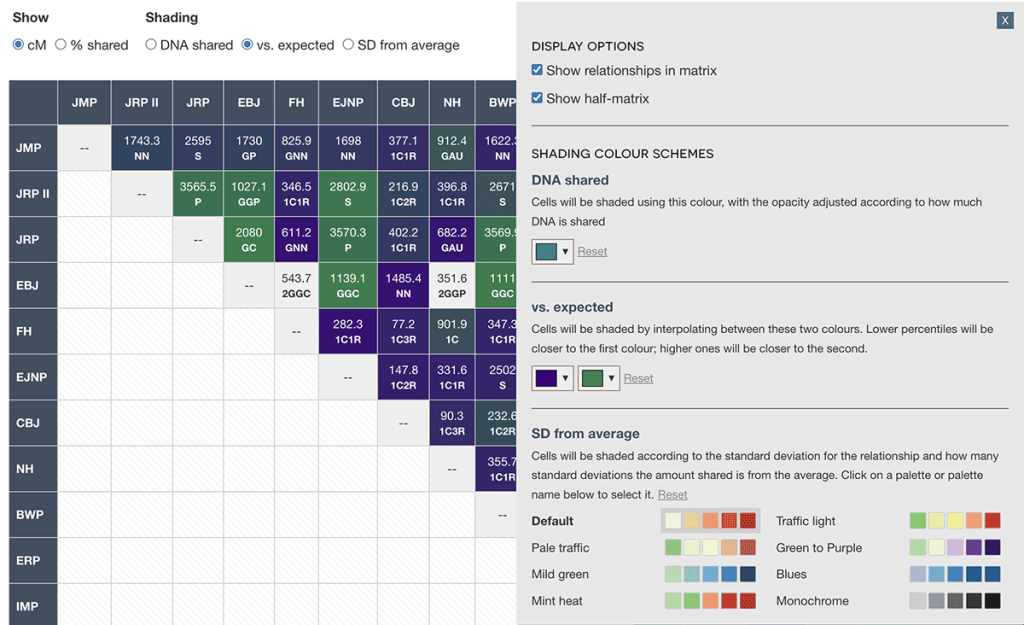Pick the Mint heat palette swatches

coord(710,601)
